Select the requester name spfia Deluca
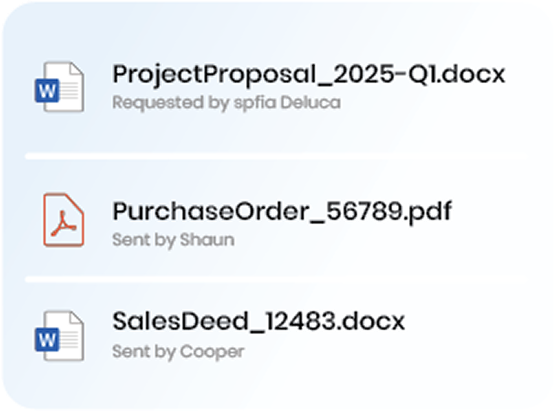The width and height of the screenshot is (556, 412). [288, 103]
